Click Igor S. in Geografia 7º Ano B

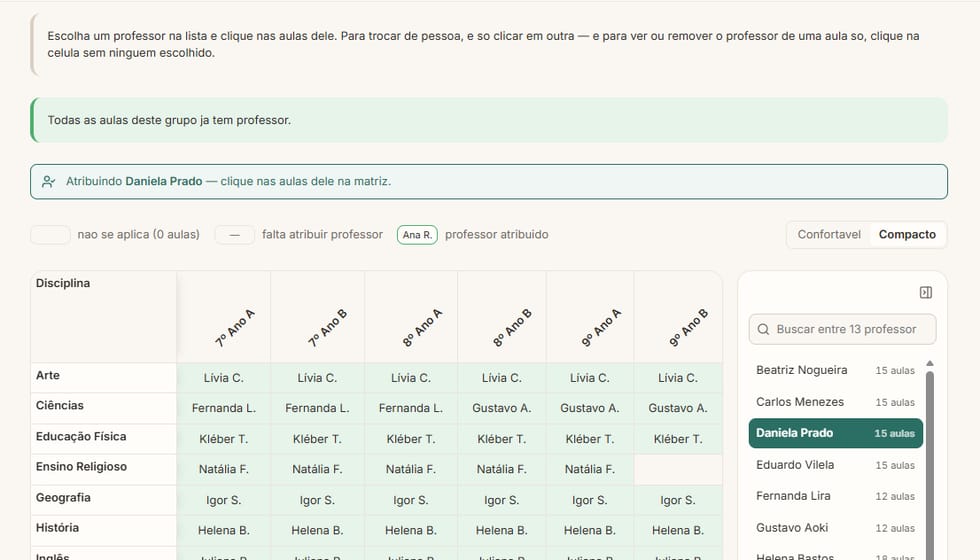click(318, 500)
